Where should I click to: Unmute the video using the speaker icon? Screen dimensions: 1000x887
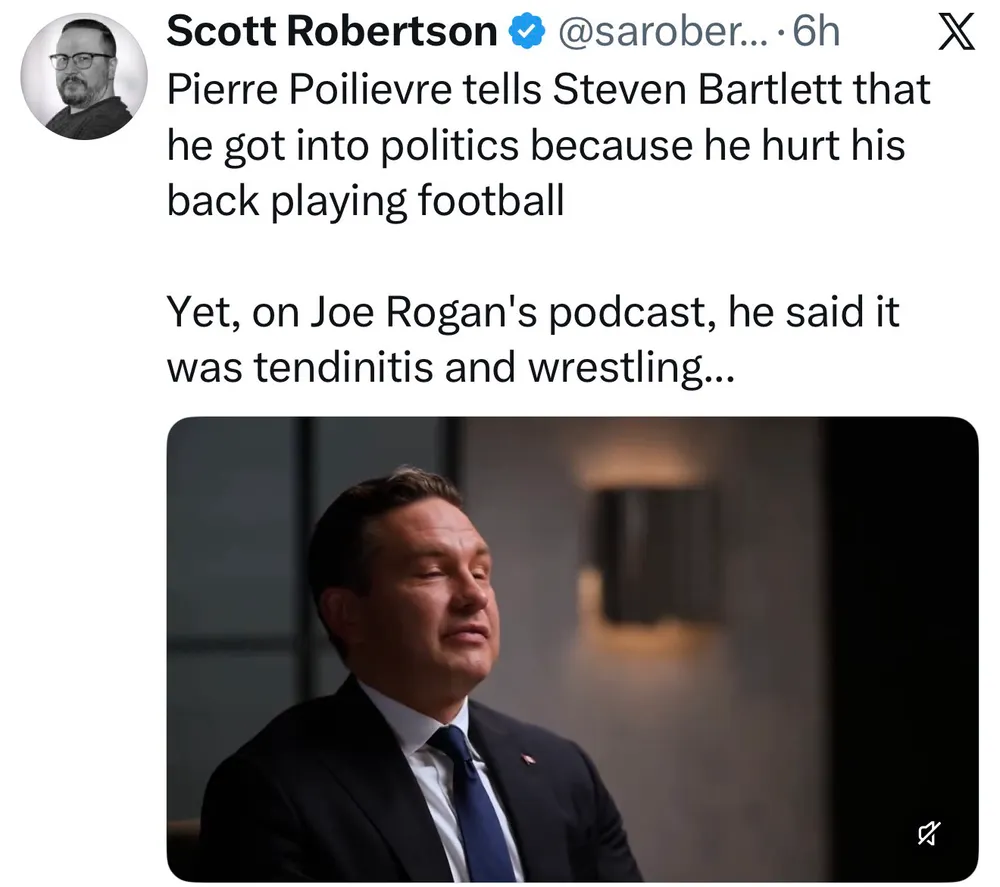[x=929, y=830]
